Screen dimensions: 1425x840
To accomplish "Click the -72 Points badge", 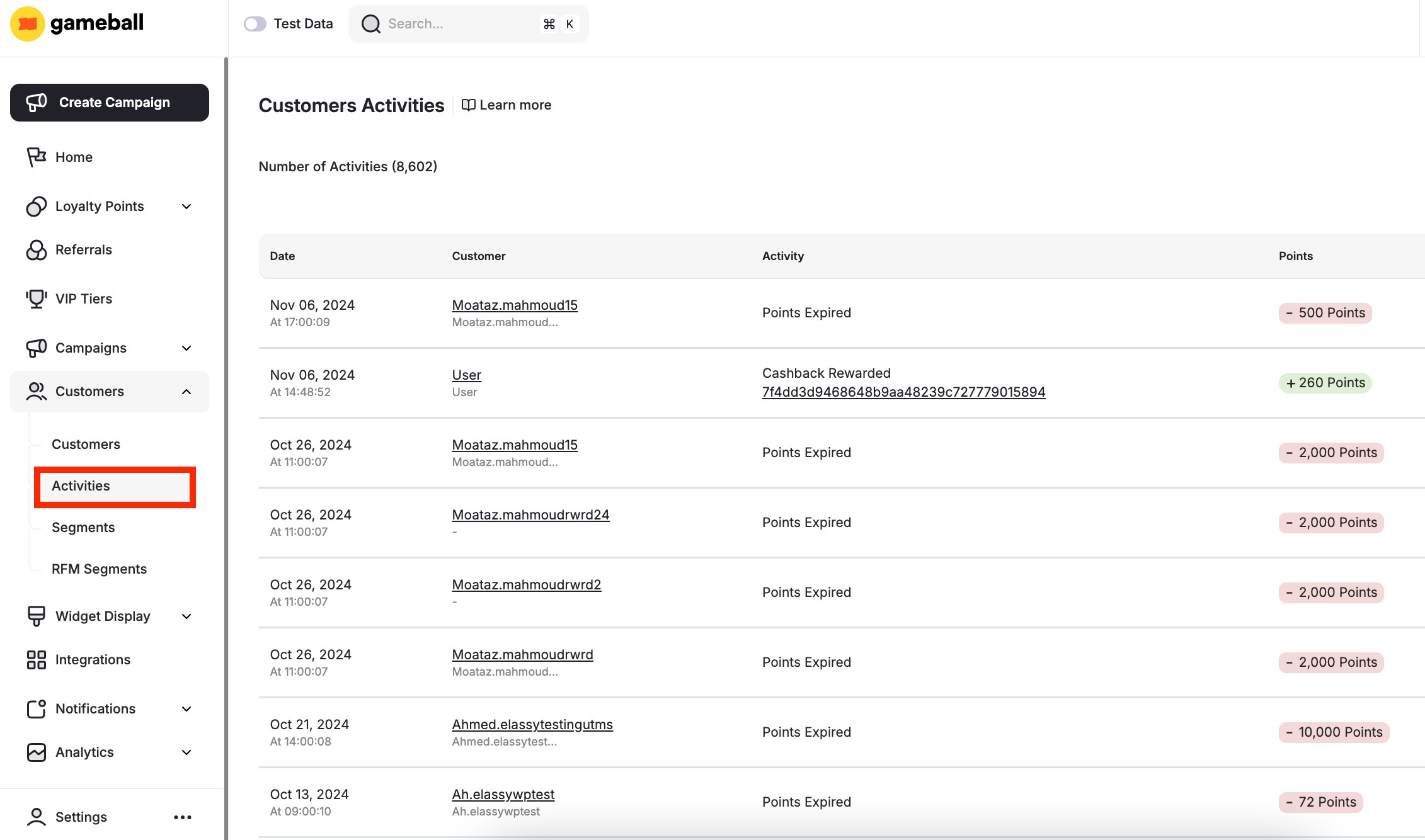I will tap(1320, 802).
